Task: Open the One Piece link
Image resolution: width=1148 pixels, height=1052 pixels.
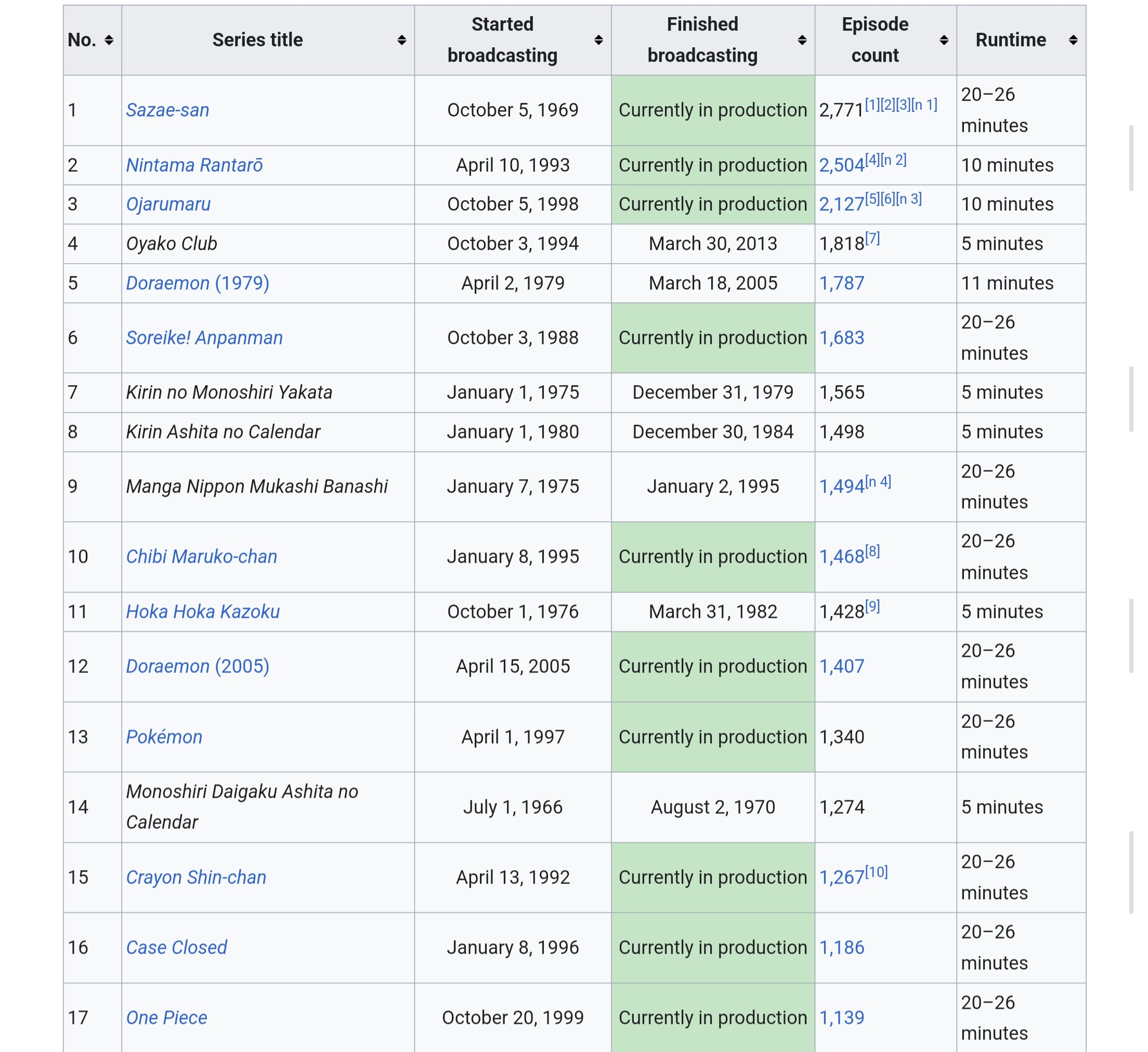Action: pos(166,1017)
